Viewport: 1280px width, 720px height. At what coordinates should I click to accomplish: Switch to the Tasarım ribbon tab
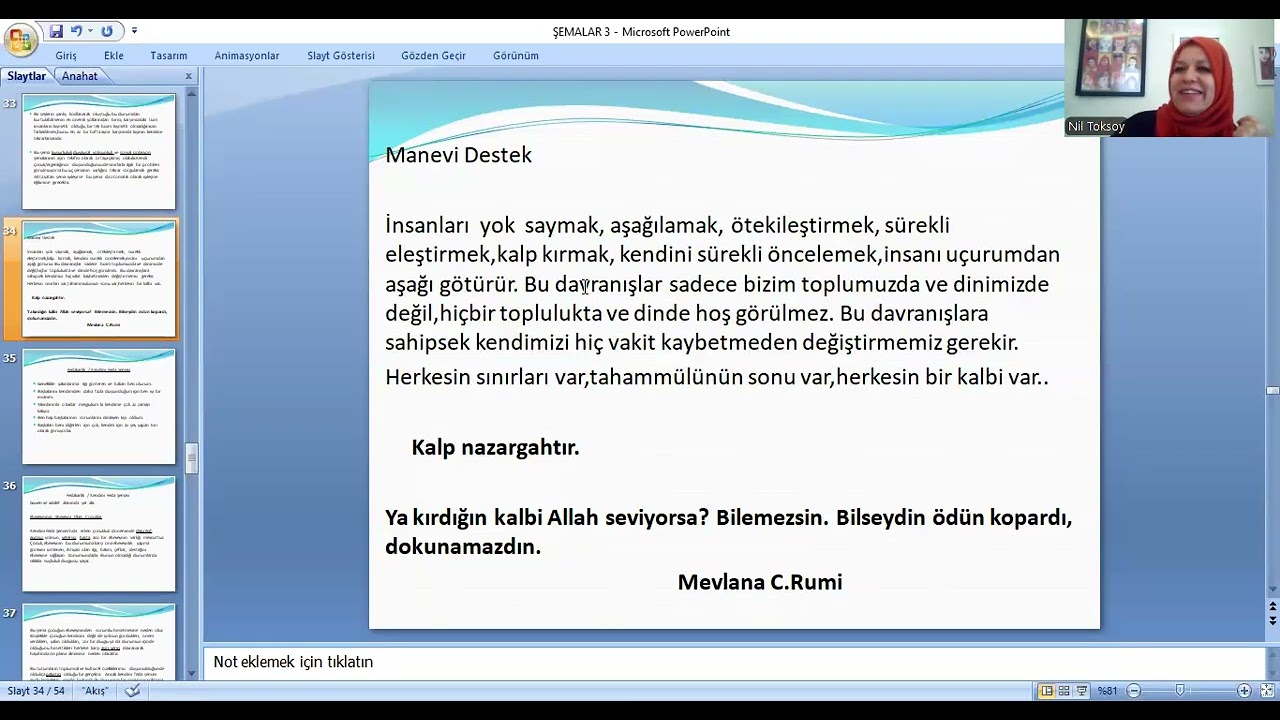pos(169,56)
